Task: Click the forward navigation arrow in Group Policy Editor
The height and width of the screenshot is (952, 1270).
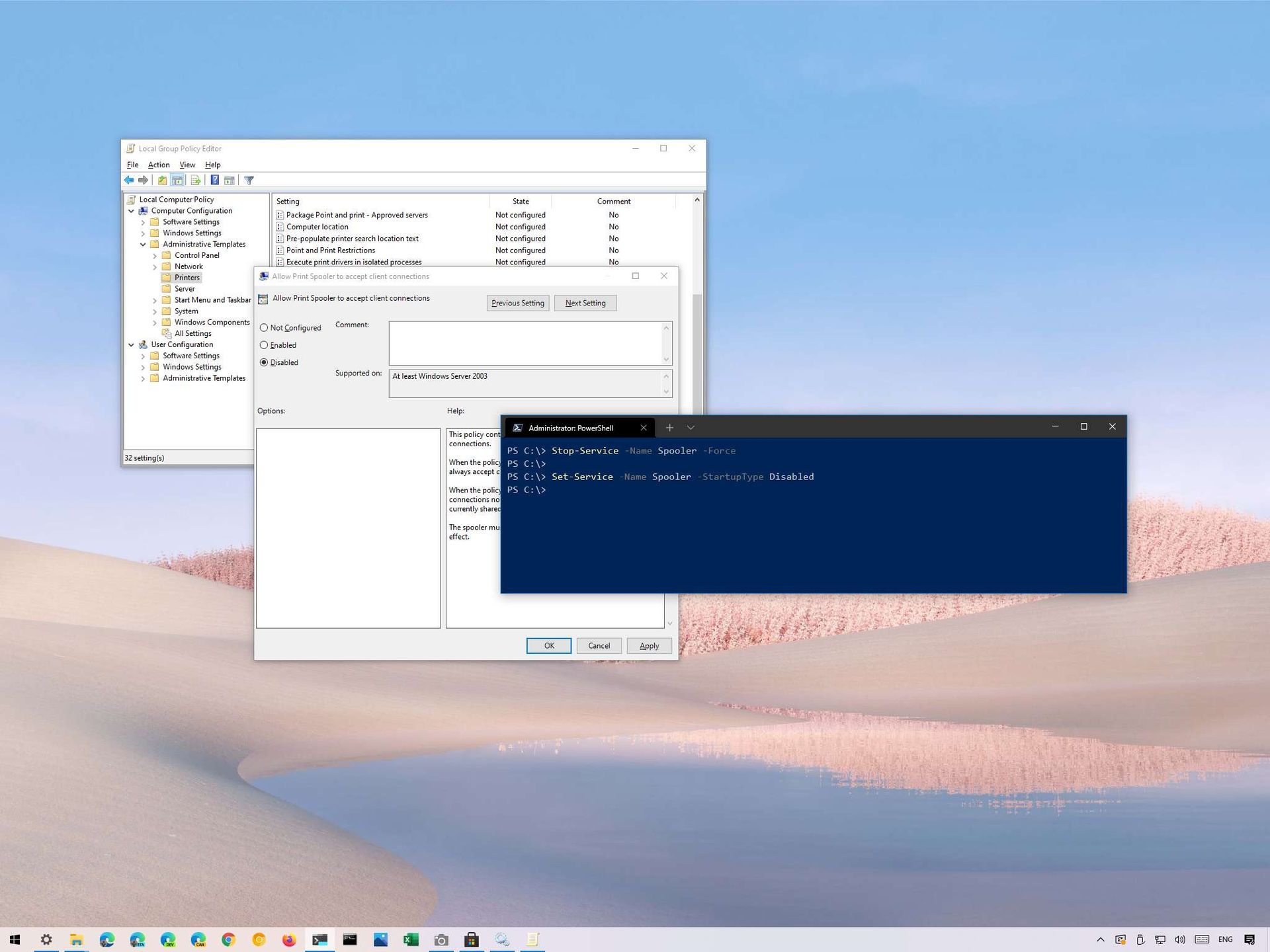Action: [x=144, y=180]
